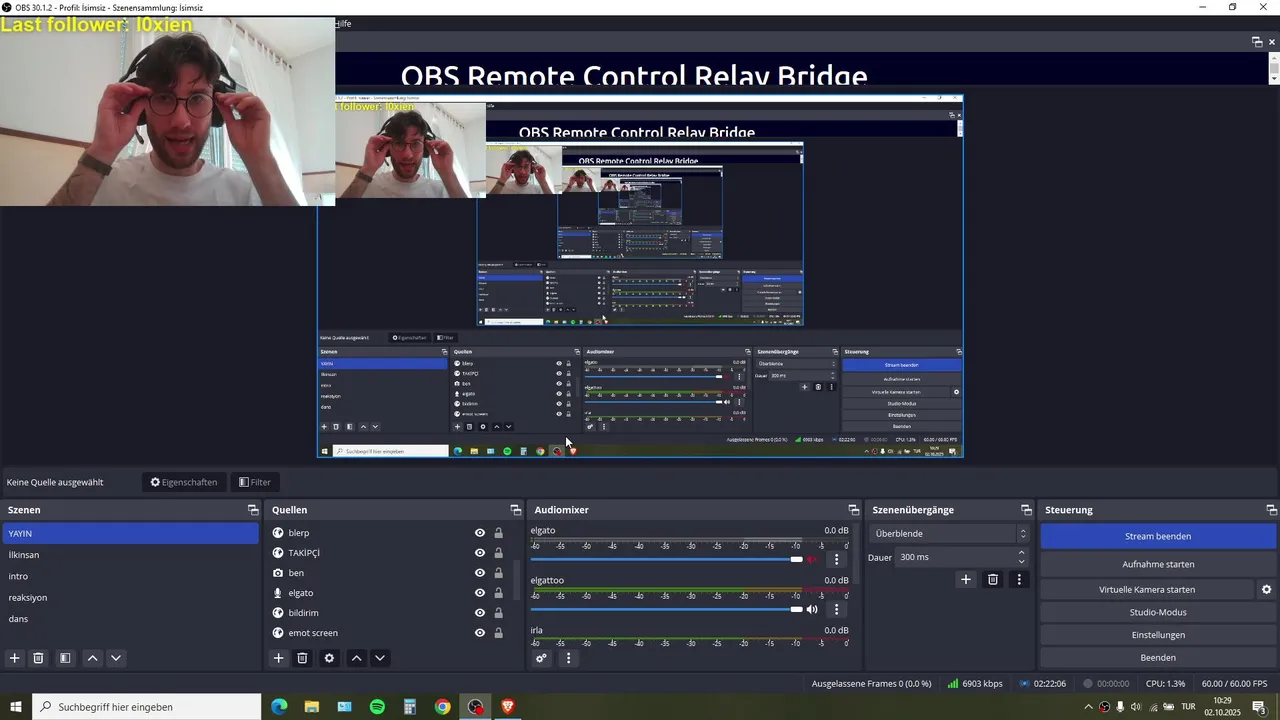
Task: Add a new source with the Quellen plus icon
Action: tap(279, 658)
